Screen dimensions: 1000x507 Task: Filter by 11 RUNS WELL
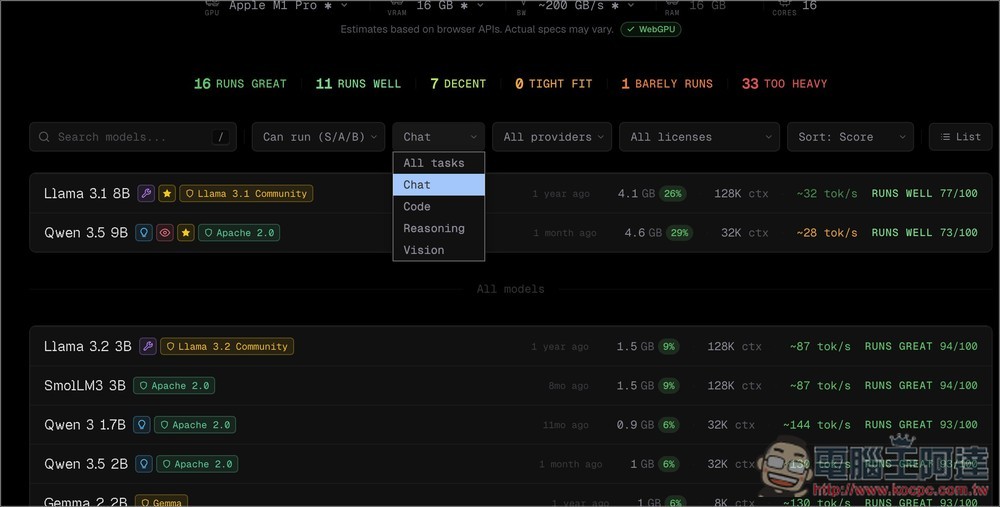pos(358,84)
